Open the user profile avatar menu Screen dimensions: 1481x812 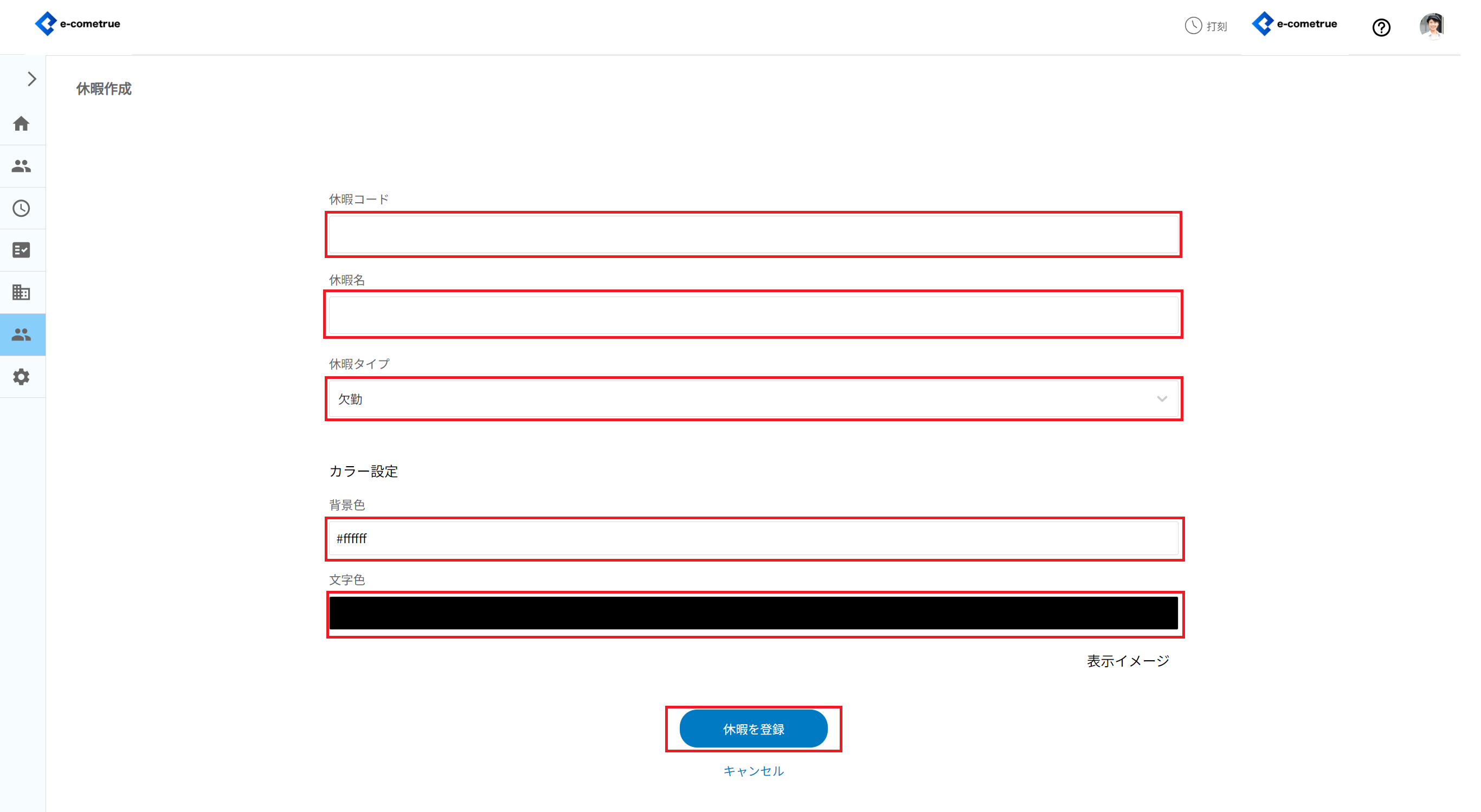(1432, 27)
